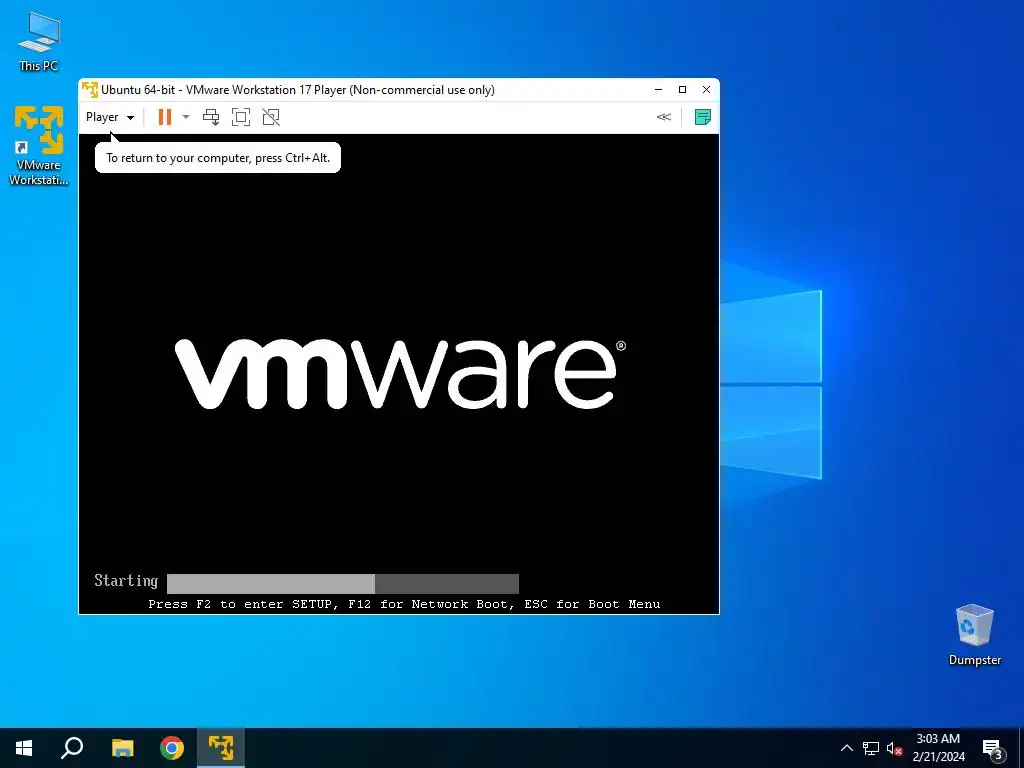
Task: Open network status tray icon
Action: tap(871, 748)
